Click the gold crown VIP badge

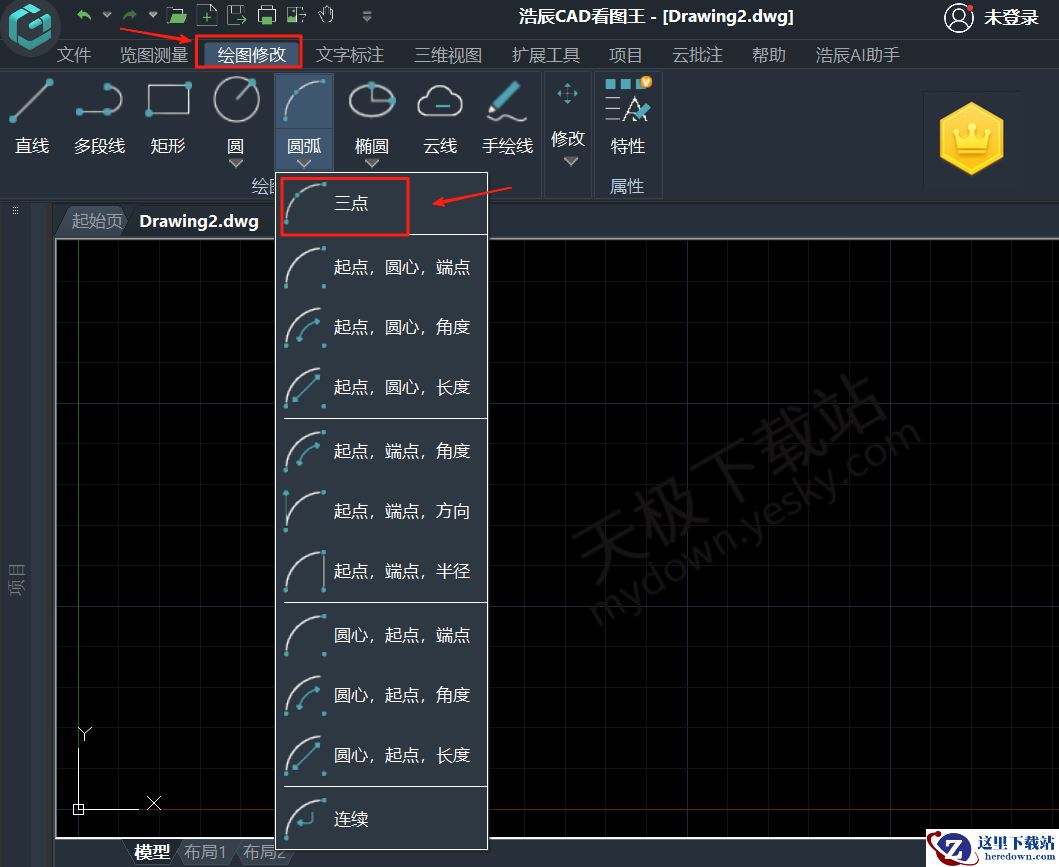[x=971, y=138]
